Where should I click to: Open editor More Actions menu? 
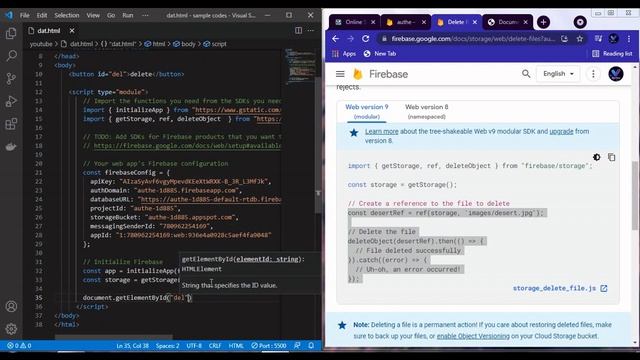311,31
